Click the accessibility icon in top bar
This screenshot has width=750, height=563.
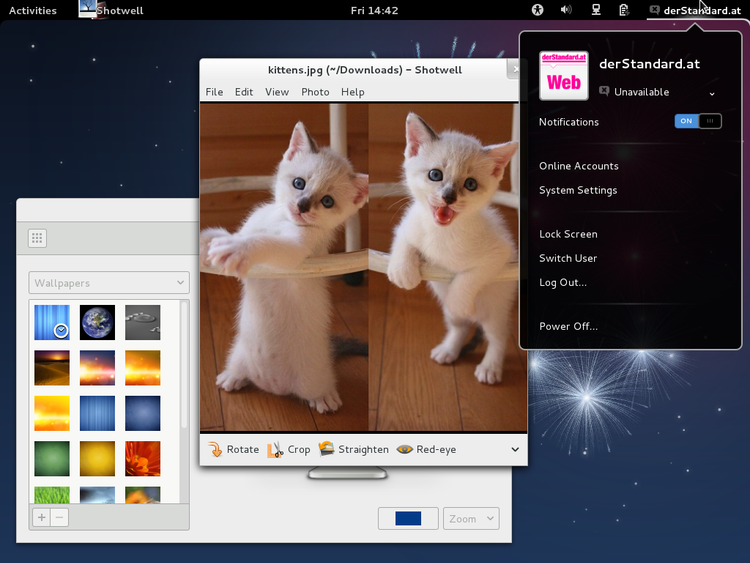pyautogui.click(x=537, y=10)
